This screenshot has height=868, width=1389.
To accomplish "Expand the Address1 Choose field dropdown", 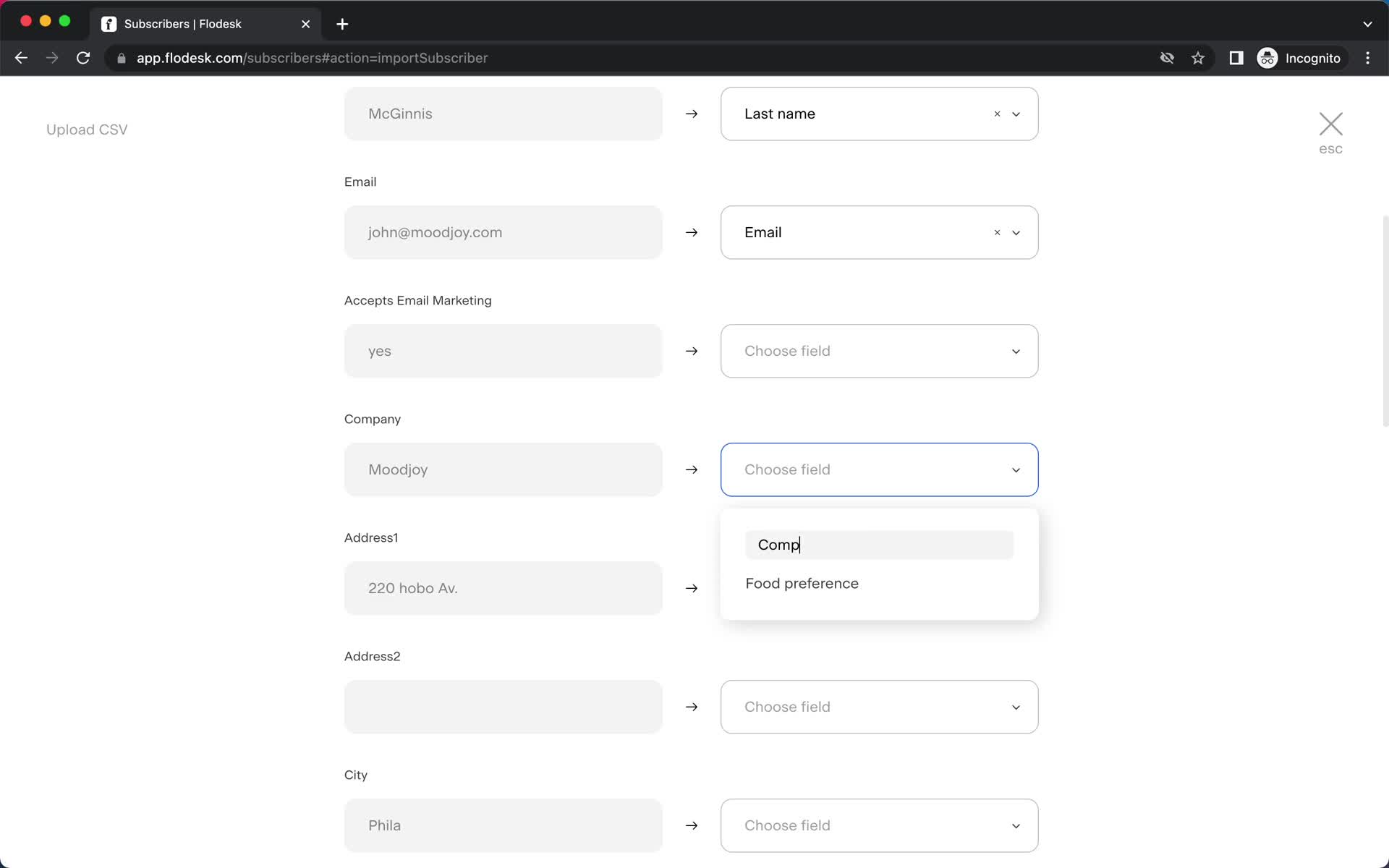I will [880, 588].
